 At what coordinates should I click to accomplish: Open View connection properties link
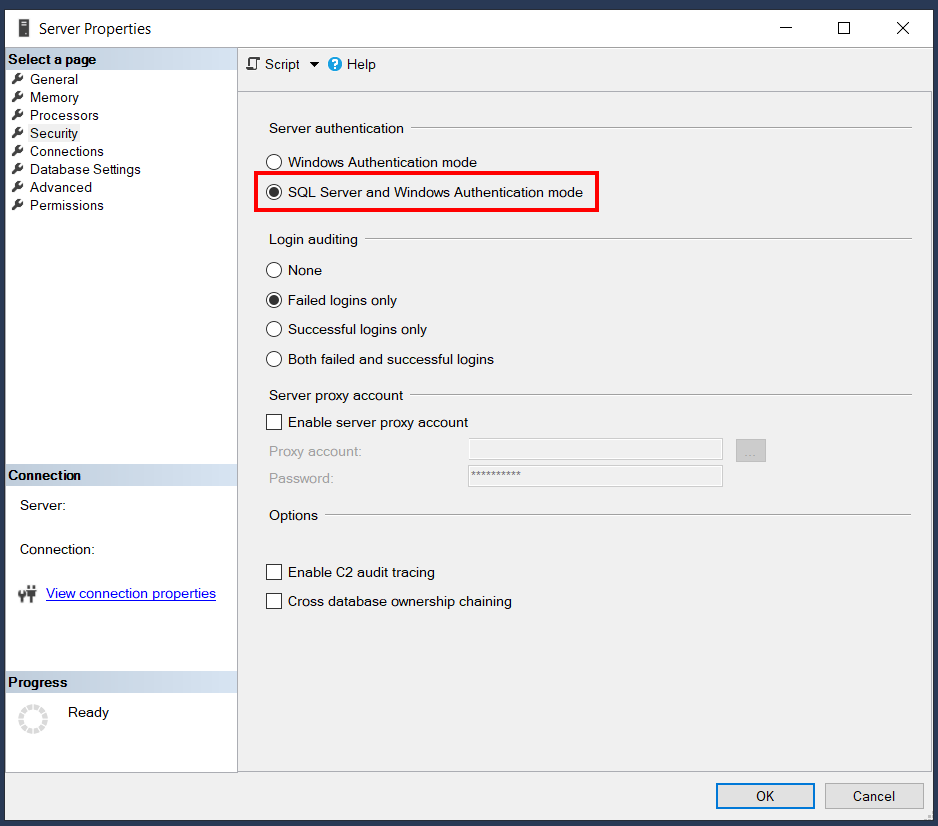click(131, 593)
